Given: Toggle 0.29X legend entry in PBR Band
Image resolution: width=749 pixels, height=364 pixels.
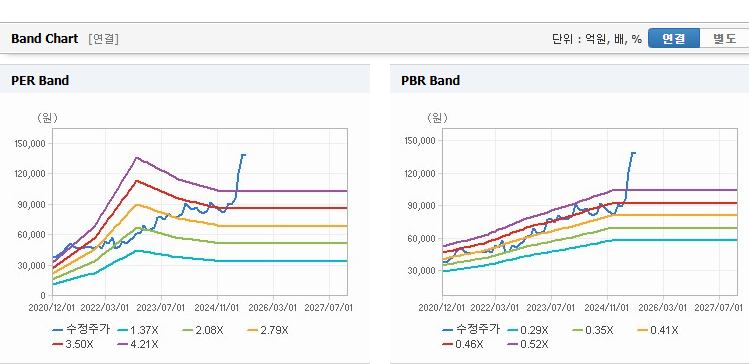Looking at the screenshot, I should pyautogui.click(x=527, y=330).
